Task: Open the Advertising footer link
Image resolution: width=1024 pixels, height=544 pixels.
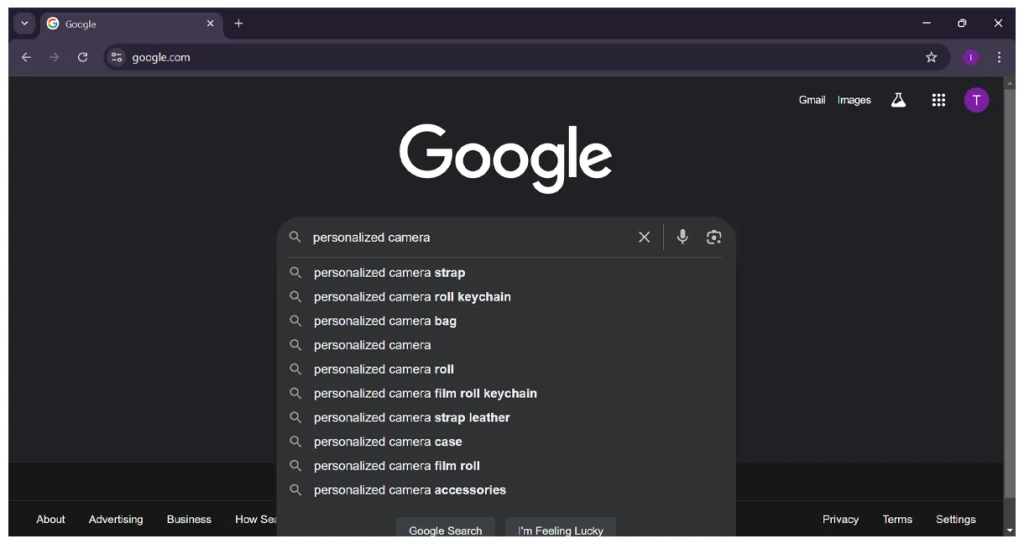Action: (116, 519)
